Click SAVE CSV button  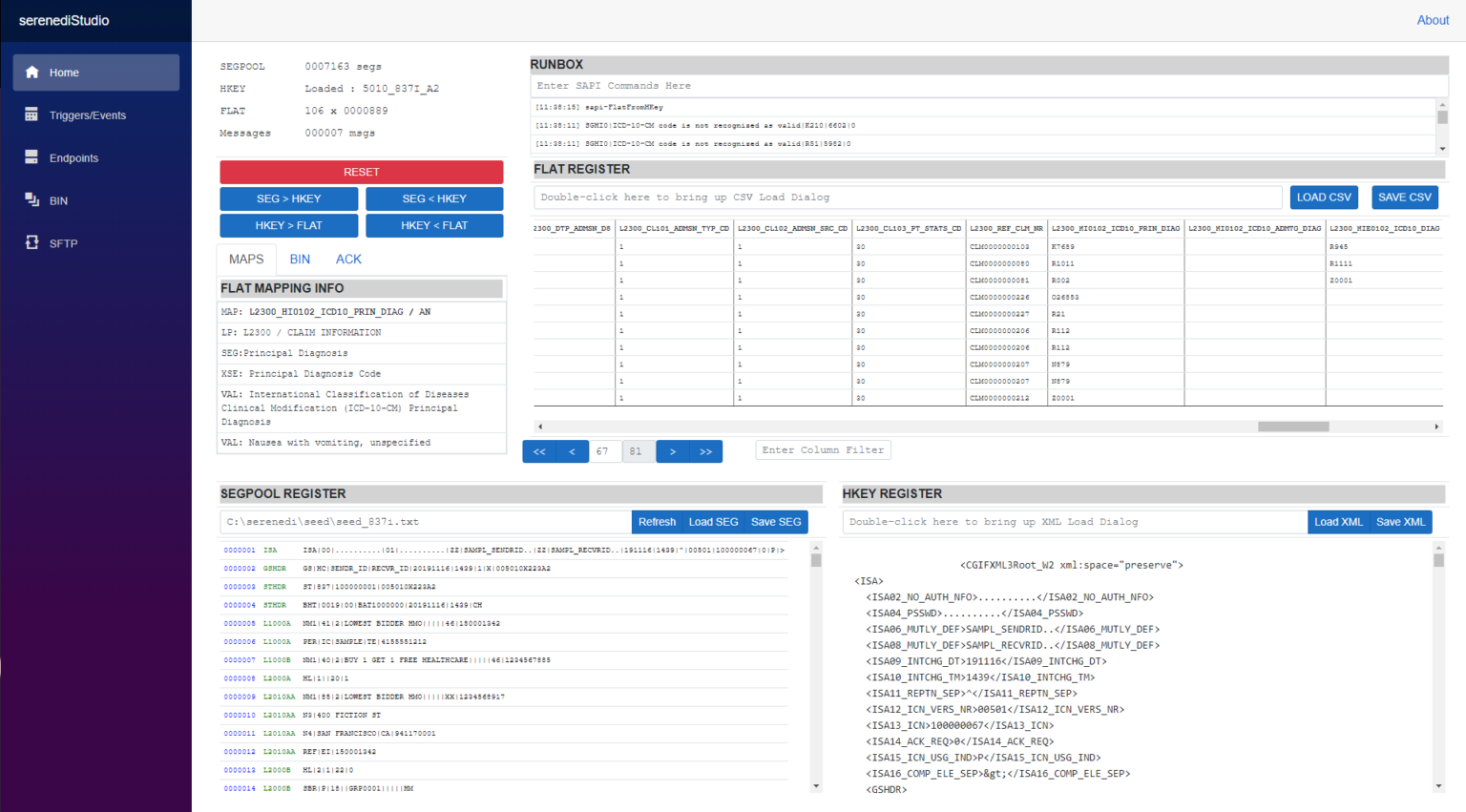[1405, 198]
